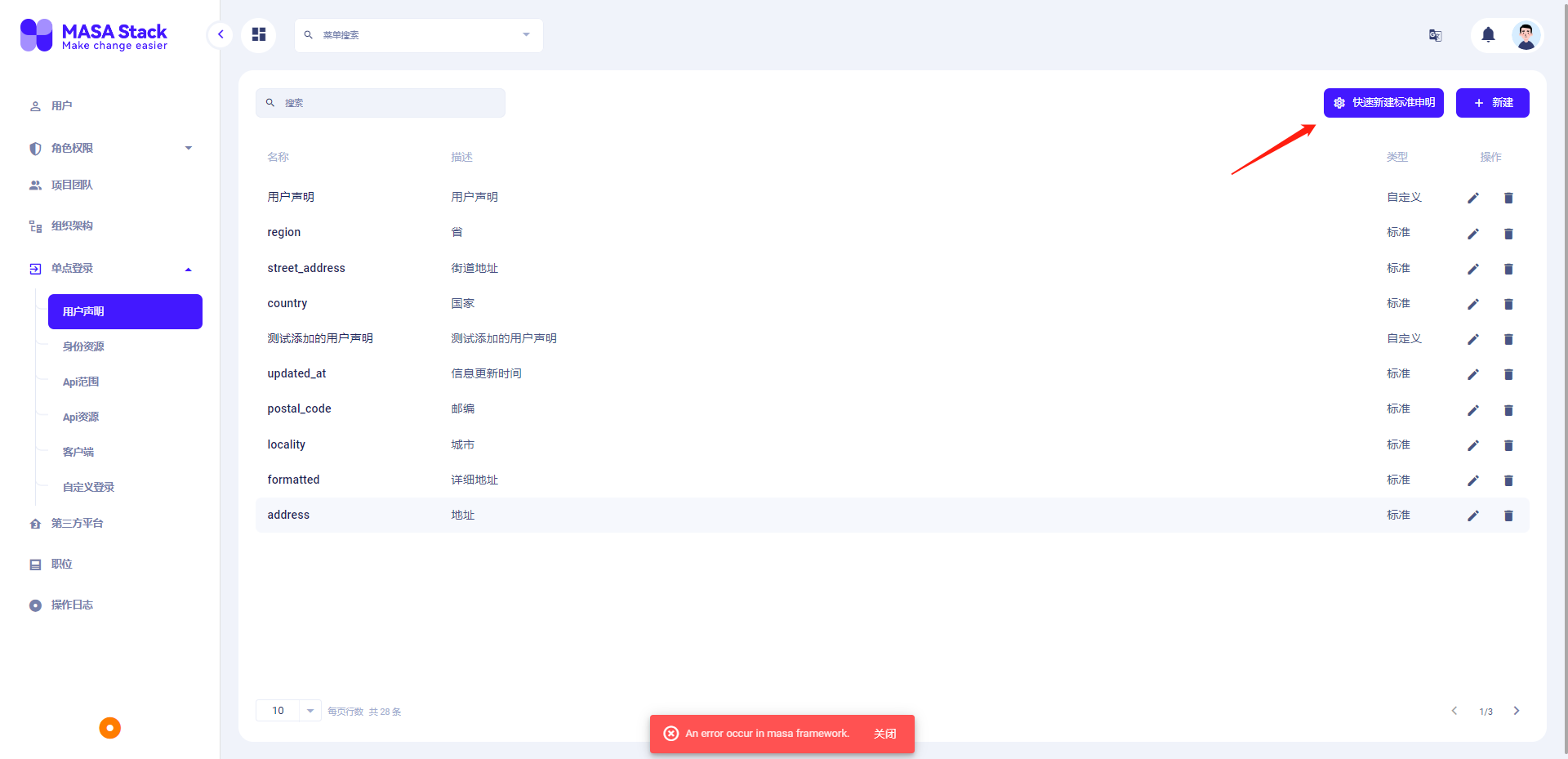Expand the 角色权限 menu section

[188, 148]
